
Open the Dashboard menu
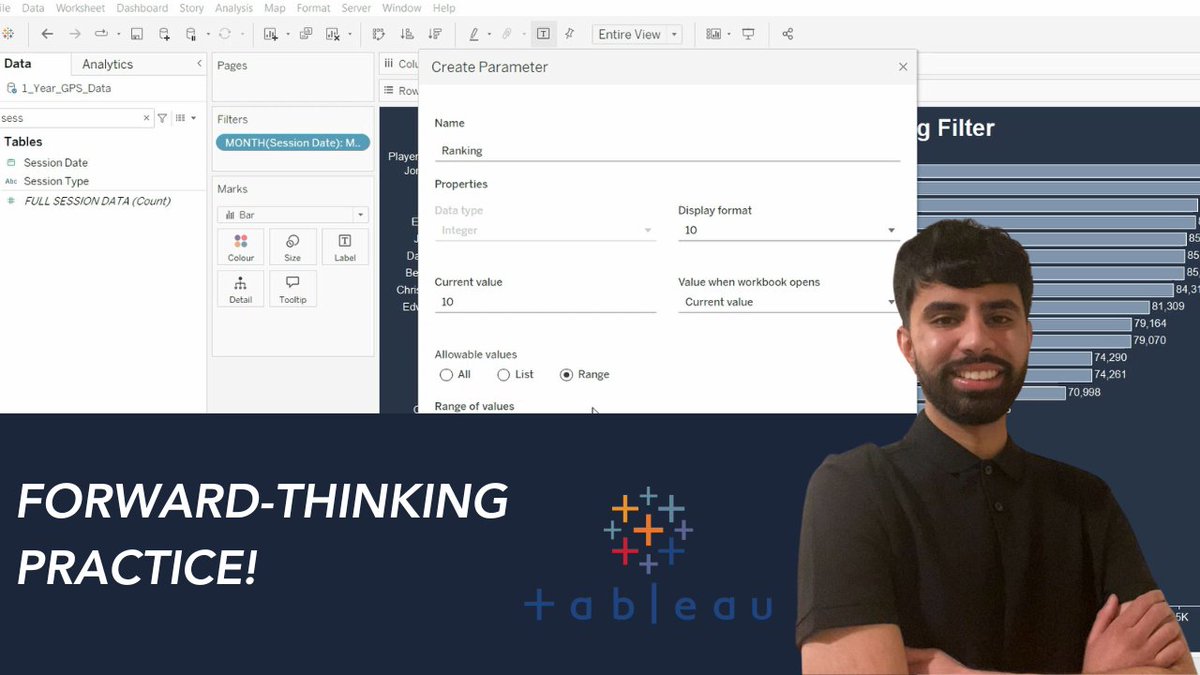pyautogui.click(x=142, y=8)
